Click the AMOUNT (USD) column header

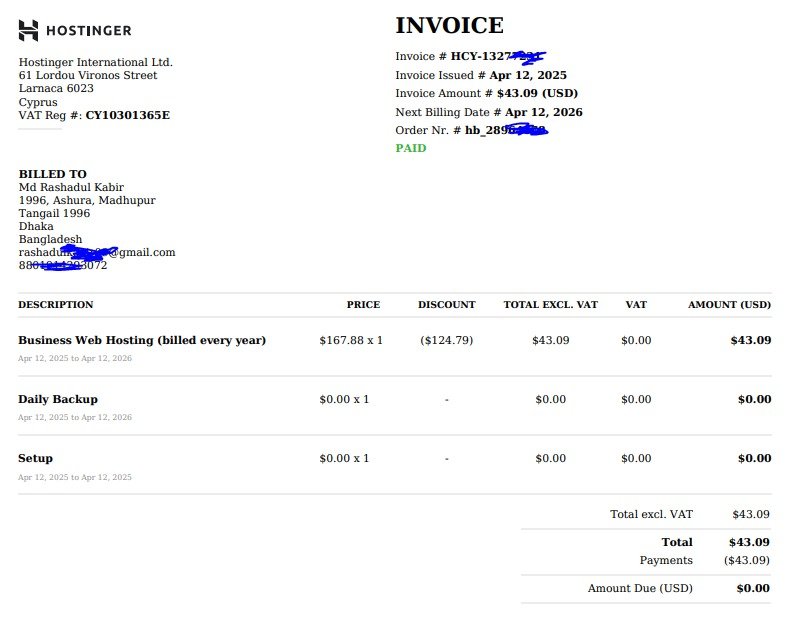(x=730, y=305)
